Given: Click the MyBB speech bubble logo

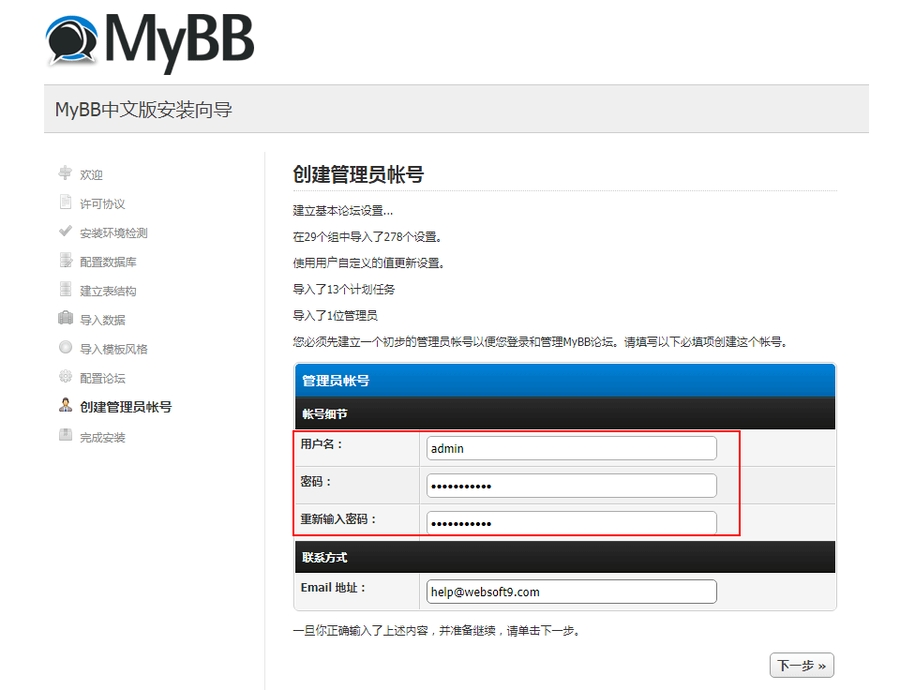Looking at the screenshot, I should [x=72, y=42].
